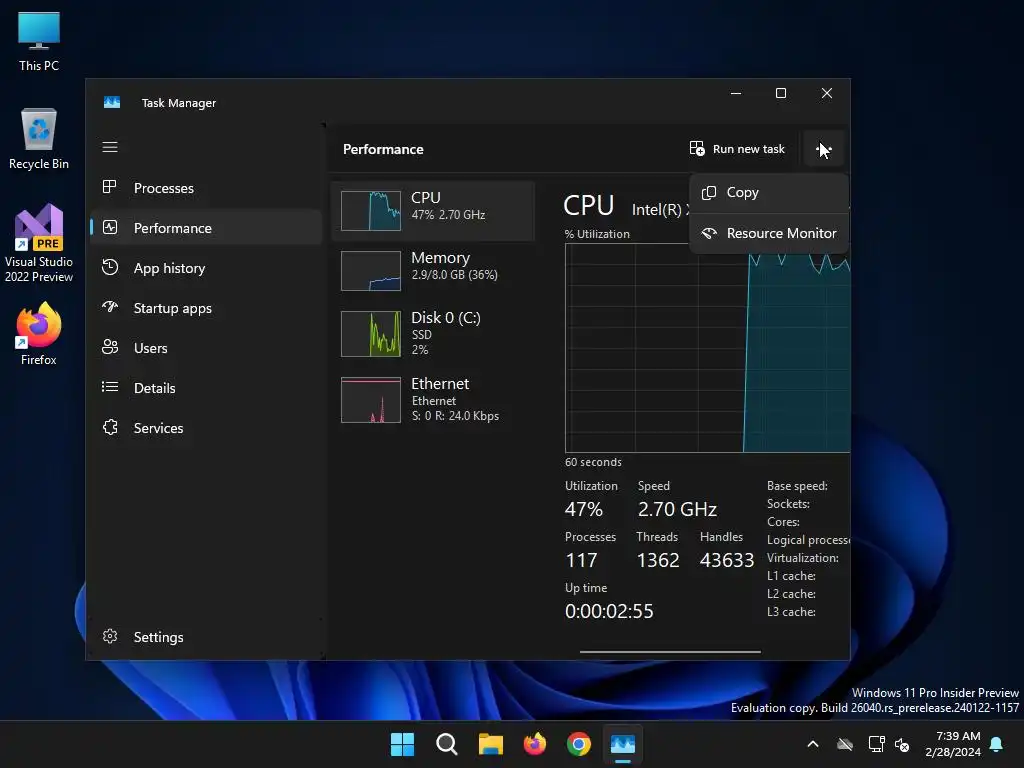Click the Services puzzle icon
The image size is (1024, 768).
tap(110, 427)
